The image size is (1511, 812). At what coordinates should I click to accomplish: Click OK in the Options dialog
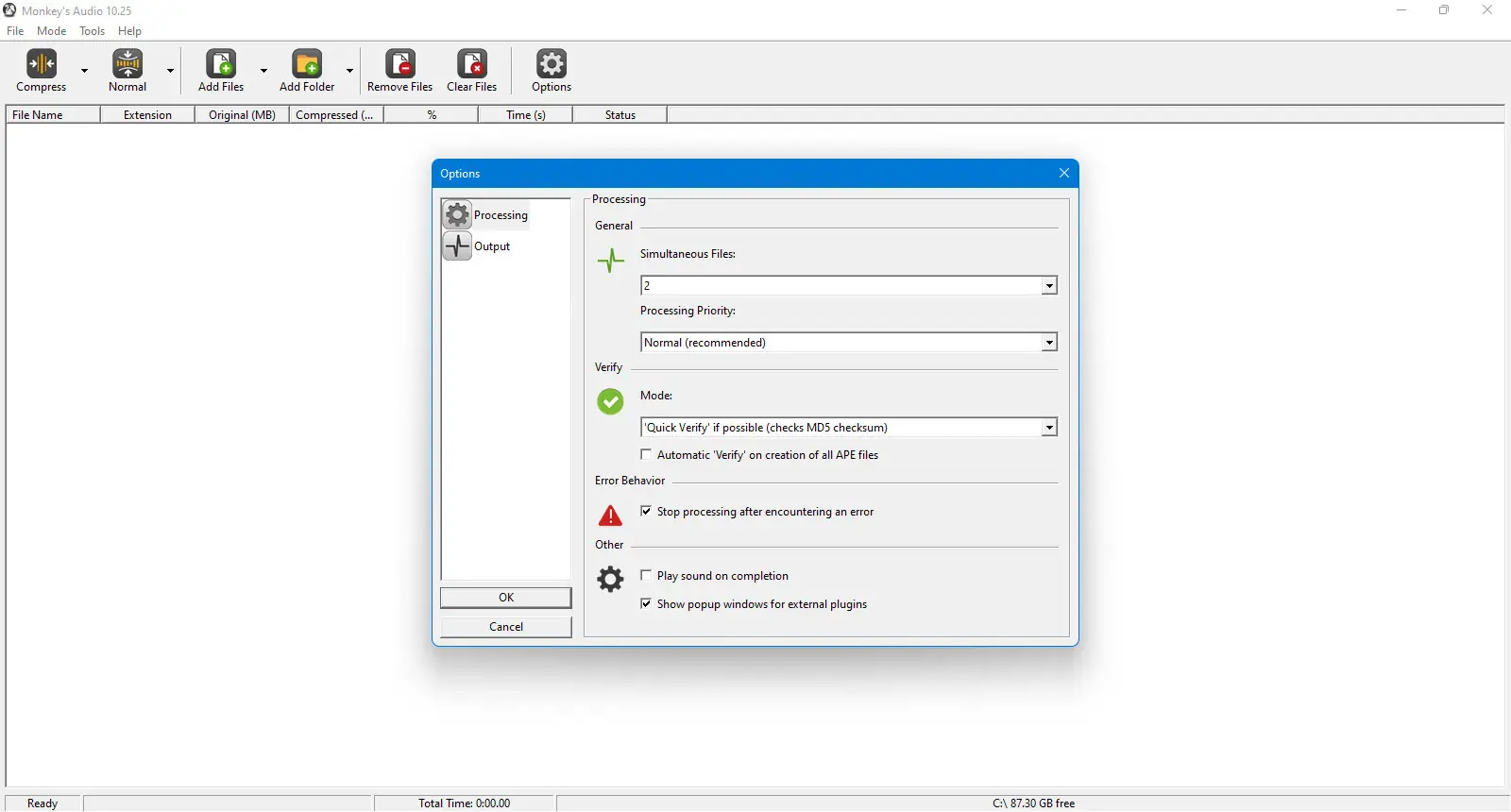pos(506,598)
